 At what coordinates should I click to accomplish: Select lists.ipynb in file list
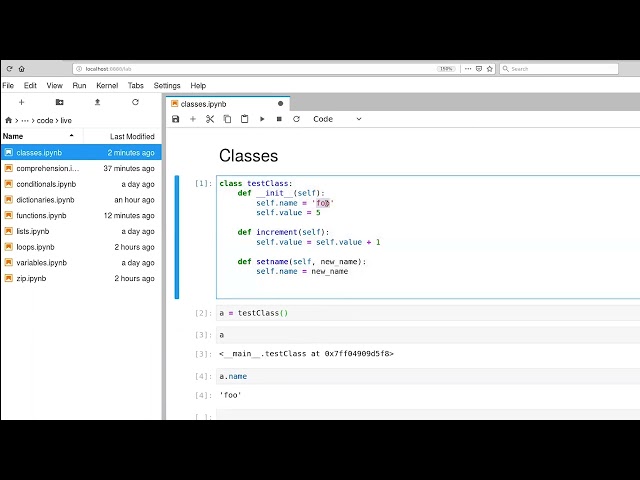point(81,231)
